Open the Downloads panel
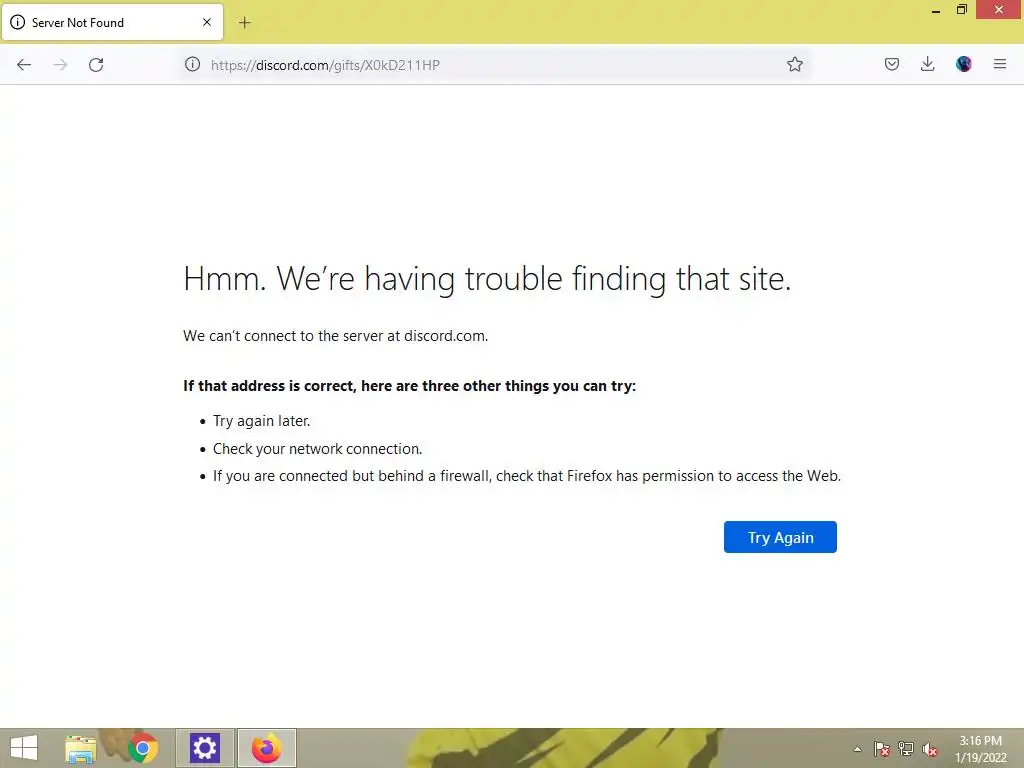This screenshot has width=1024, height=768. click(927, 64)
